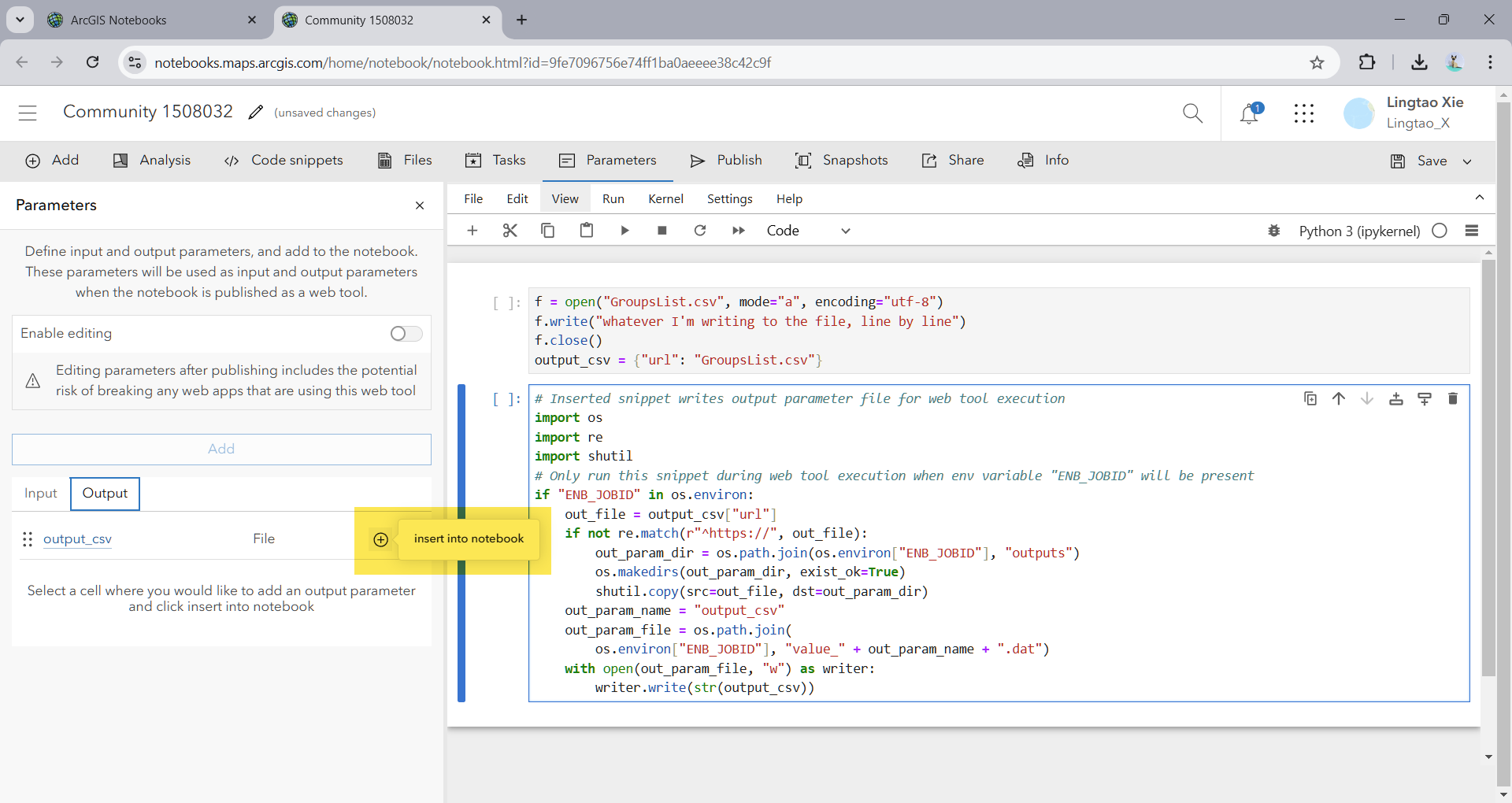Open the output_csv link
The width and height of the screenshot is (1512, 803).
[x=76, y=539]
